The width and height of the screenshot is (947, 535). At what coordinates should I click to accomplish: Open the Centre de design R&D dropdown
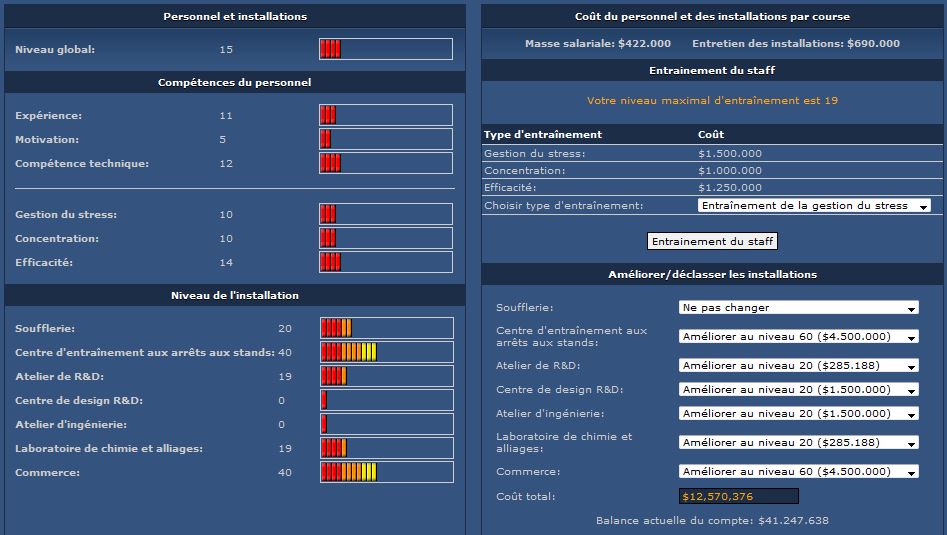click(x=798, y=389)
